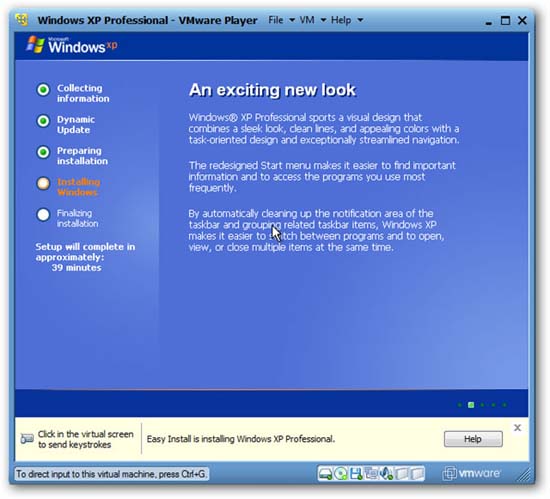Dismiss the Easy Install message bar

pos(517,428)
